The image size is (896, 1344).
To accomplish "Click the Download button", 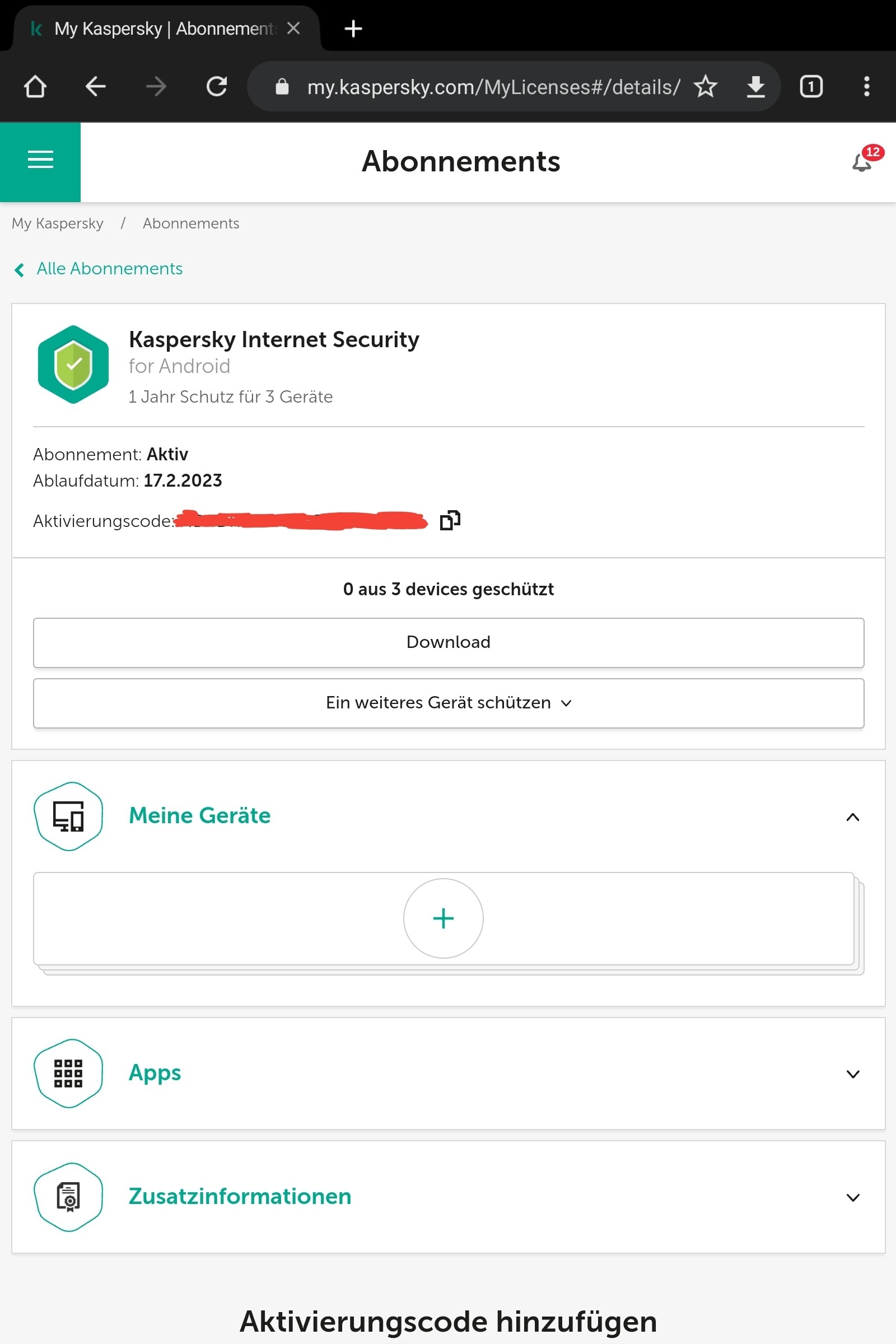I will point(449,642).
